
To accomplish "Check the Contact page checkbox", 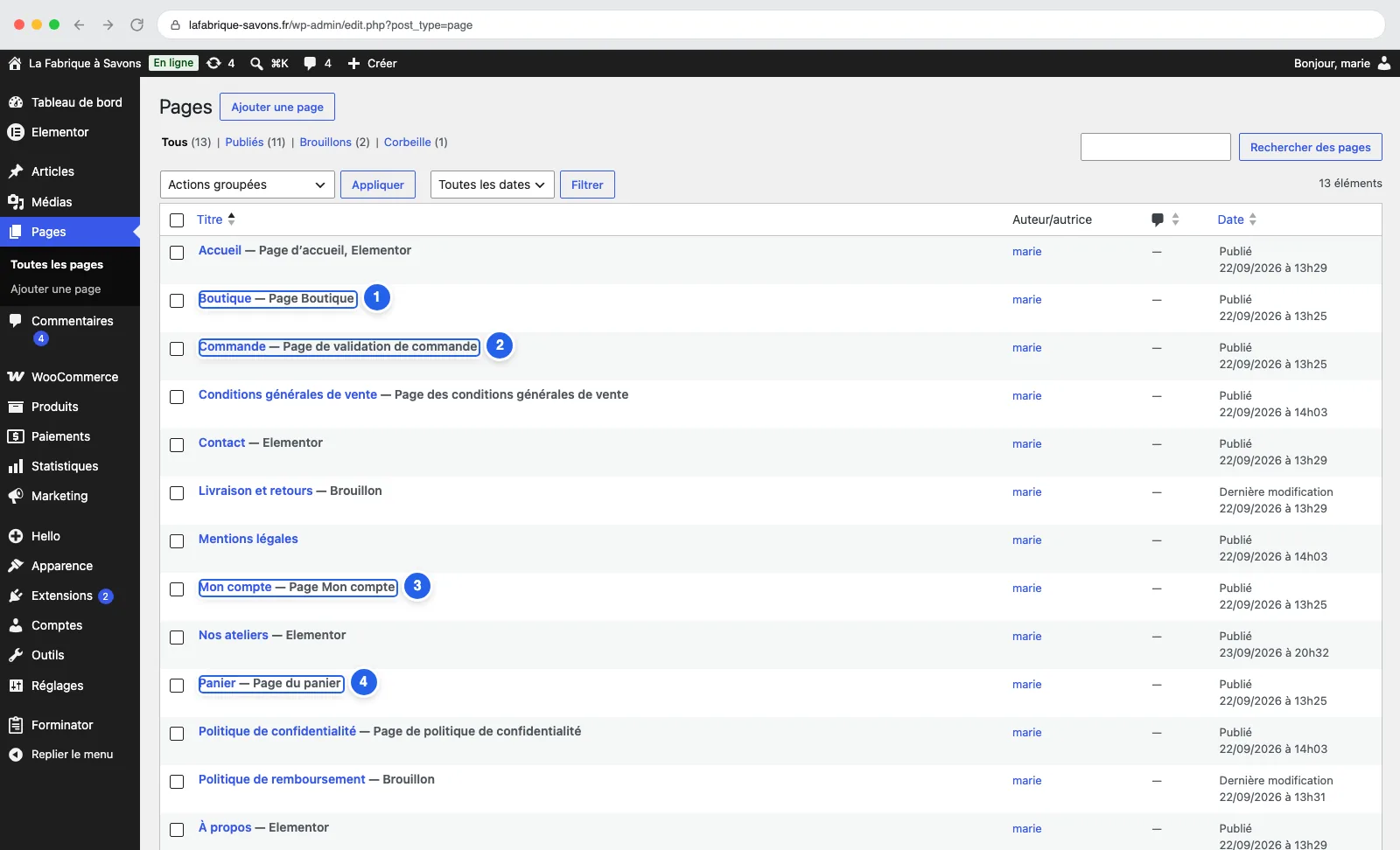I will coord(177,445).
